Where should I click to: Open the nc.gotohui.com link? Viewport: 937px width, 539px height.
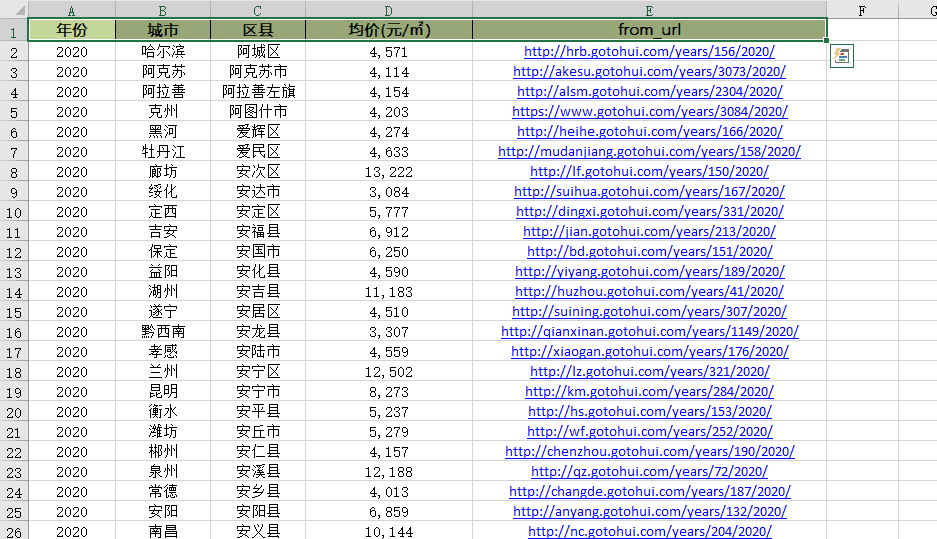[x=650, y=532]
